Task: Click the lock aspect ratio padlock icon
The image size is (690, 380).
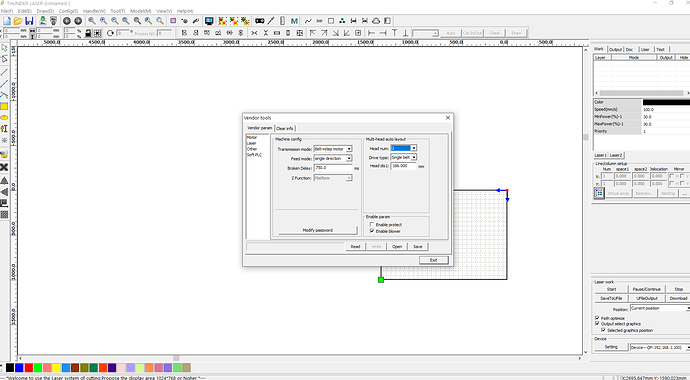Action: click(x=88, y=33)
